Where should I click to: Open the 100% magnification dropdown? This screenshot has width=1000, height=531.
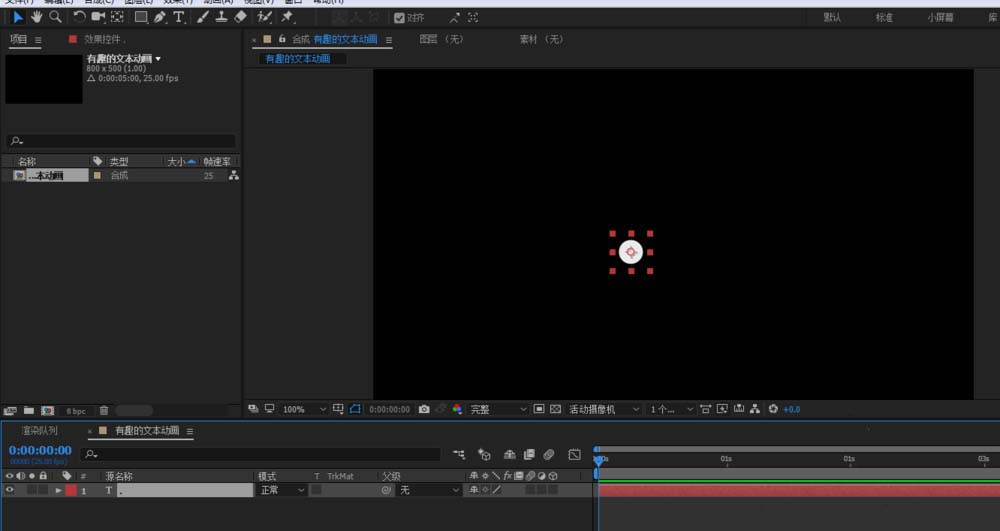coord(304,409)
